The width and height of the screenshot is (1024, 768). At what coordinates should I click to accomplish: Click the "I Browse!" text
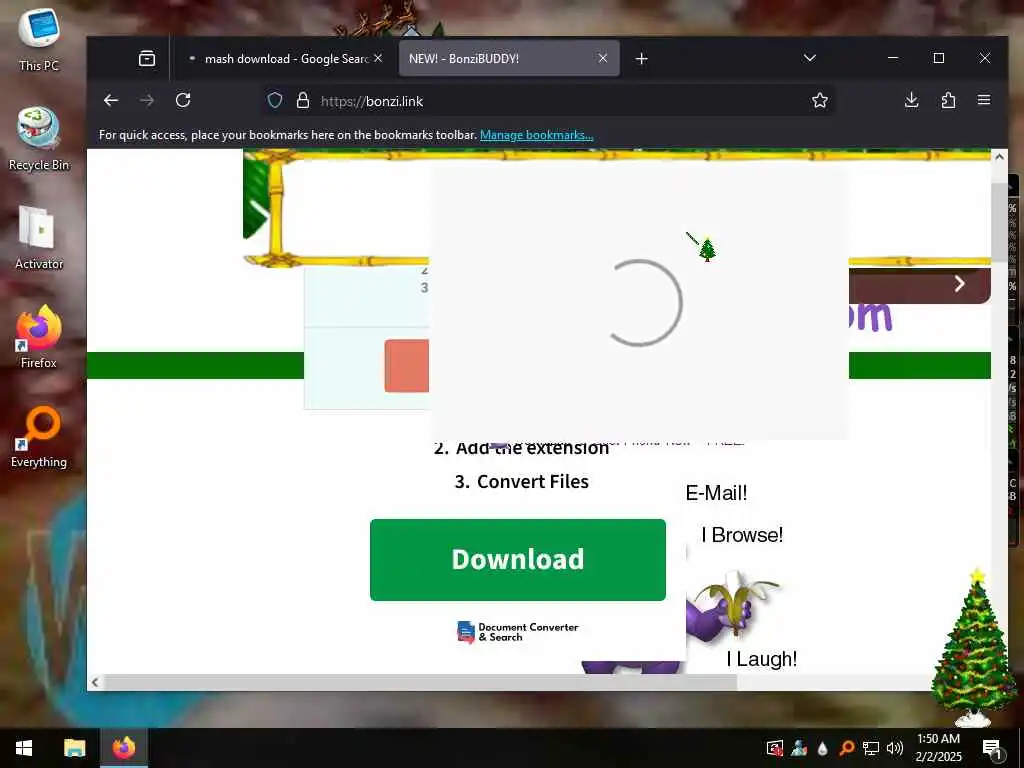pos(743,536)
